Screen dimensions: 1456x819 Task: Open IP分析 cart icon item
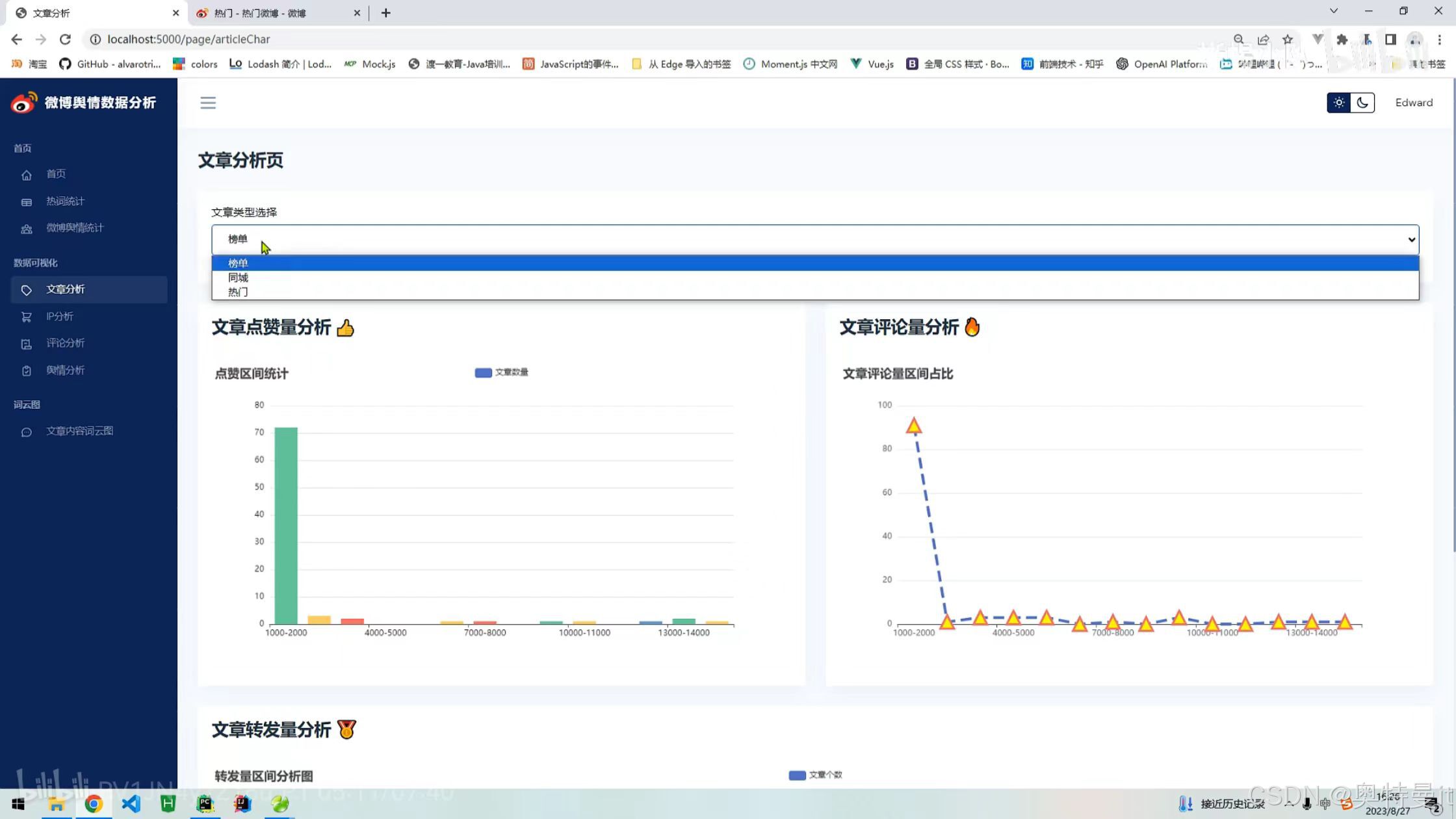click(59, 317)
